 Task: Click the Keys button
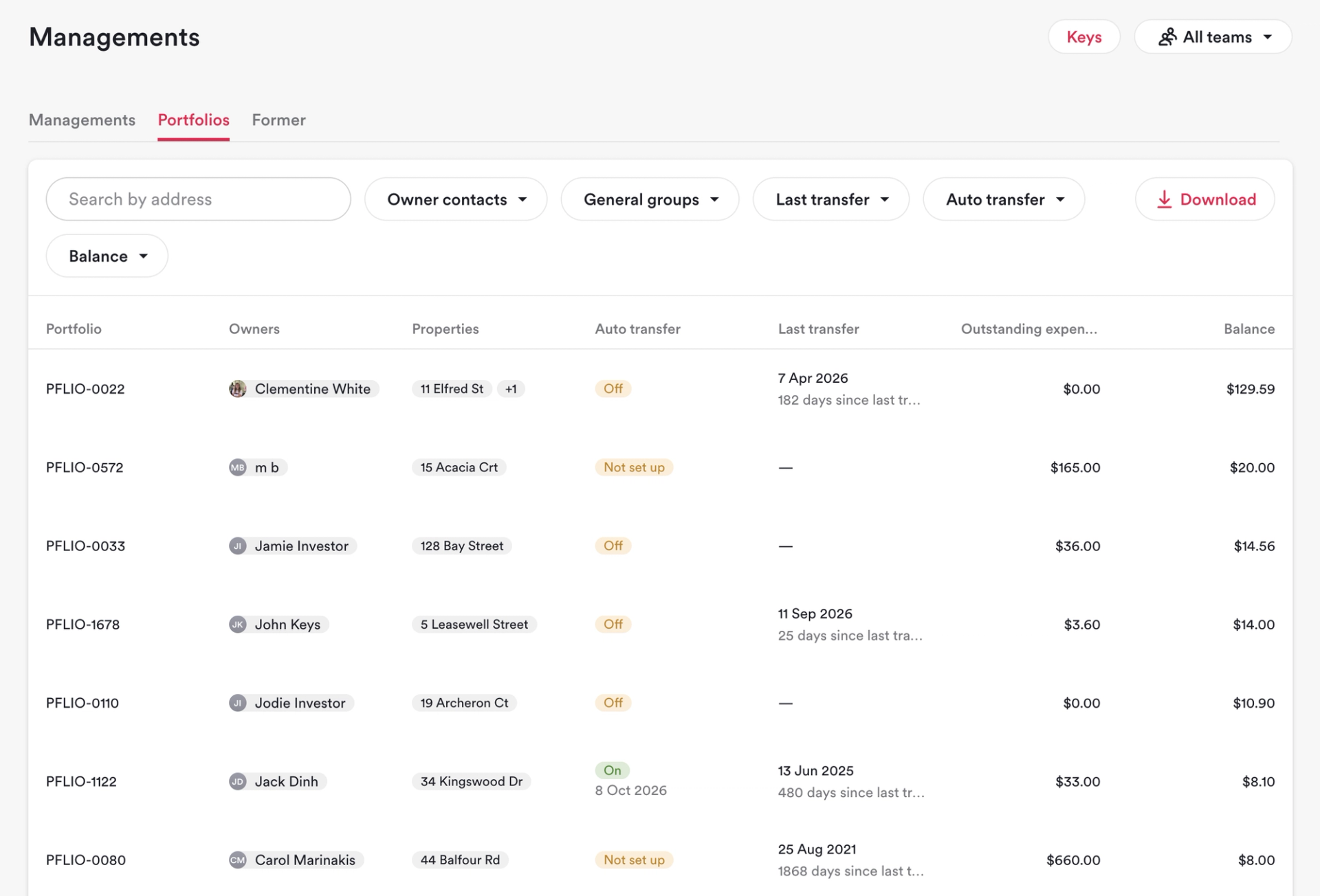(x=1084, y=37)
